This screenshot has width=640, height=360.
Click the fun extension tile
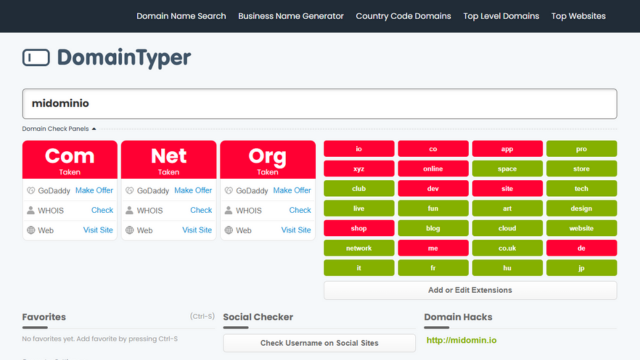[433, 209]
